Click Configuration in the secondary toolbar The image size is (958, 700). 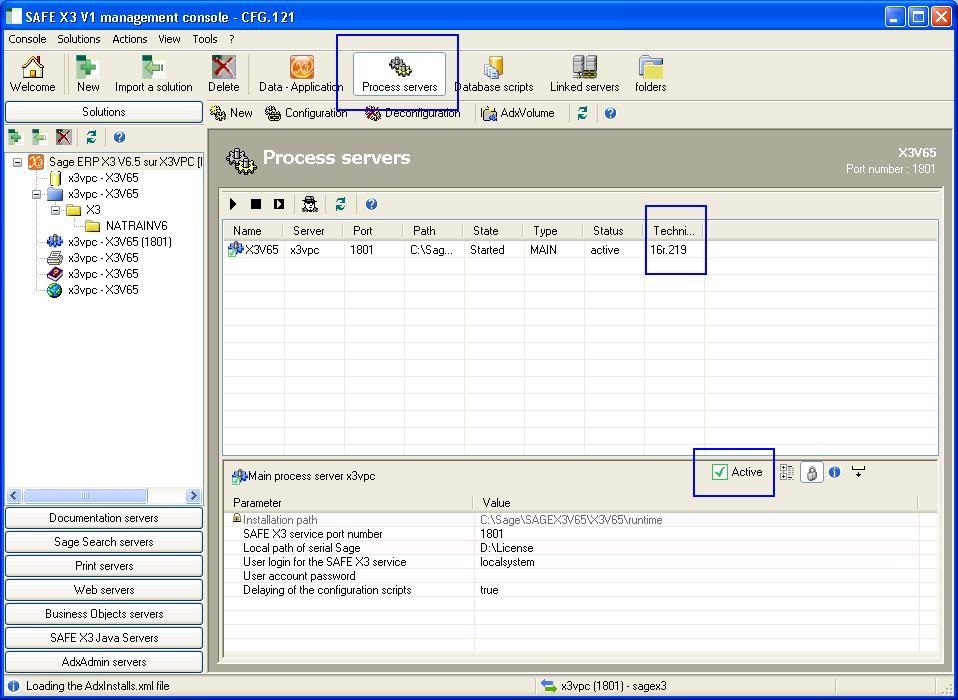coord(306,113)
